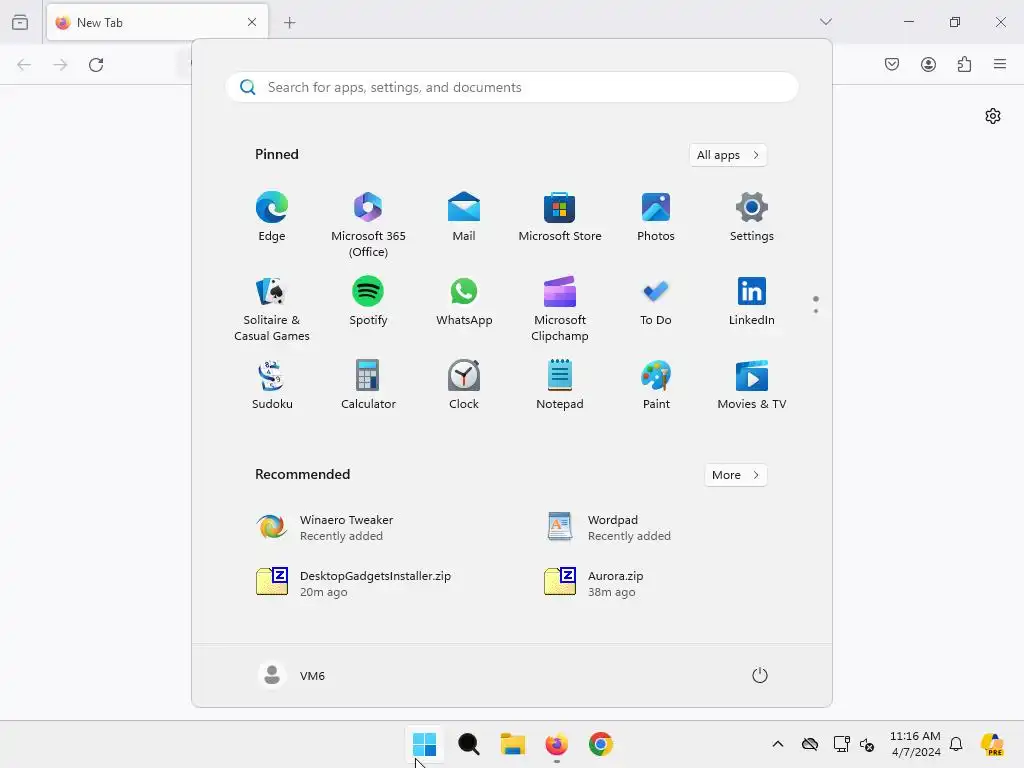The width and height of the screenshot is (1024, 768).
Task: Open Notepad from pinned apps
Action: point(560,385)
